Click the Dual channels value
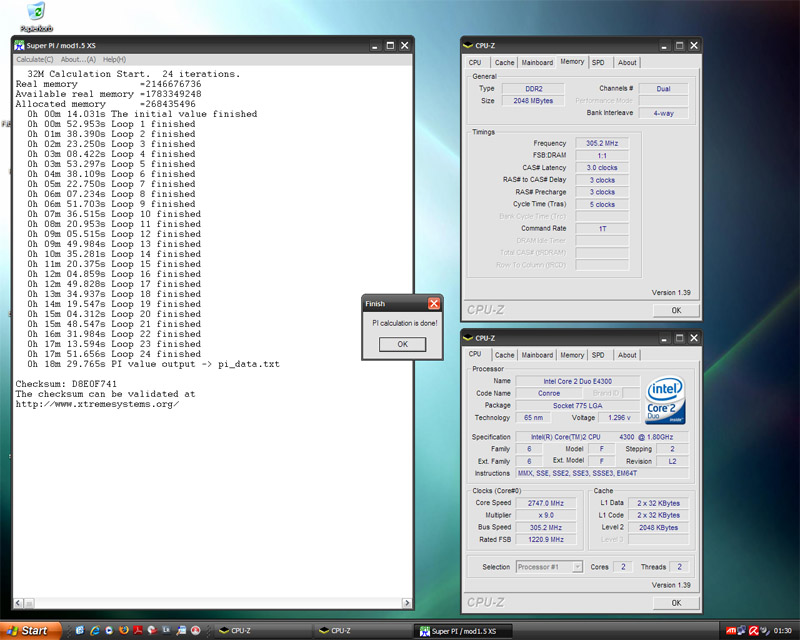Viewport: 800px width, 640px height. 663,88
